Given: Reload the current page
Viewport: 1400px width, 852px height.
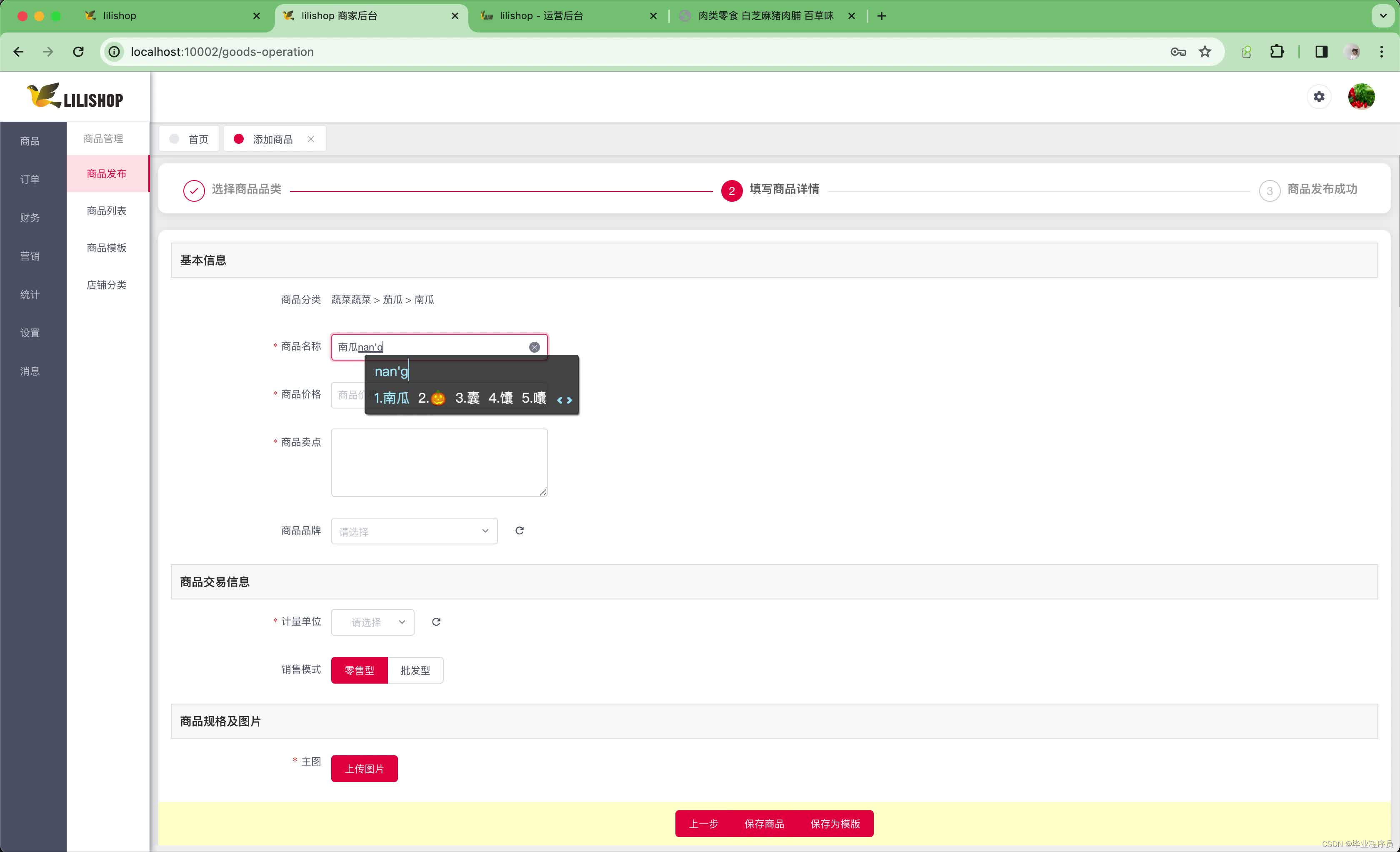Looking at the screenshot, I should click(78, 52).
